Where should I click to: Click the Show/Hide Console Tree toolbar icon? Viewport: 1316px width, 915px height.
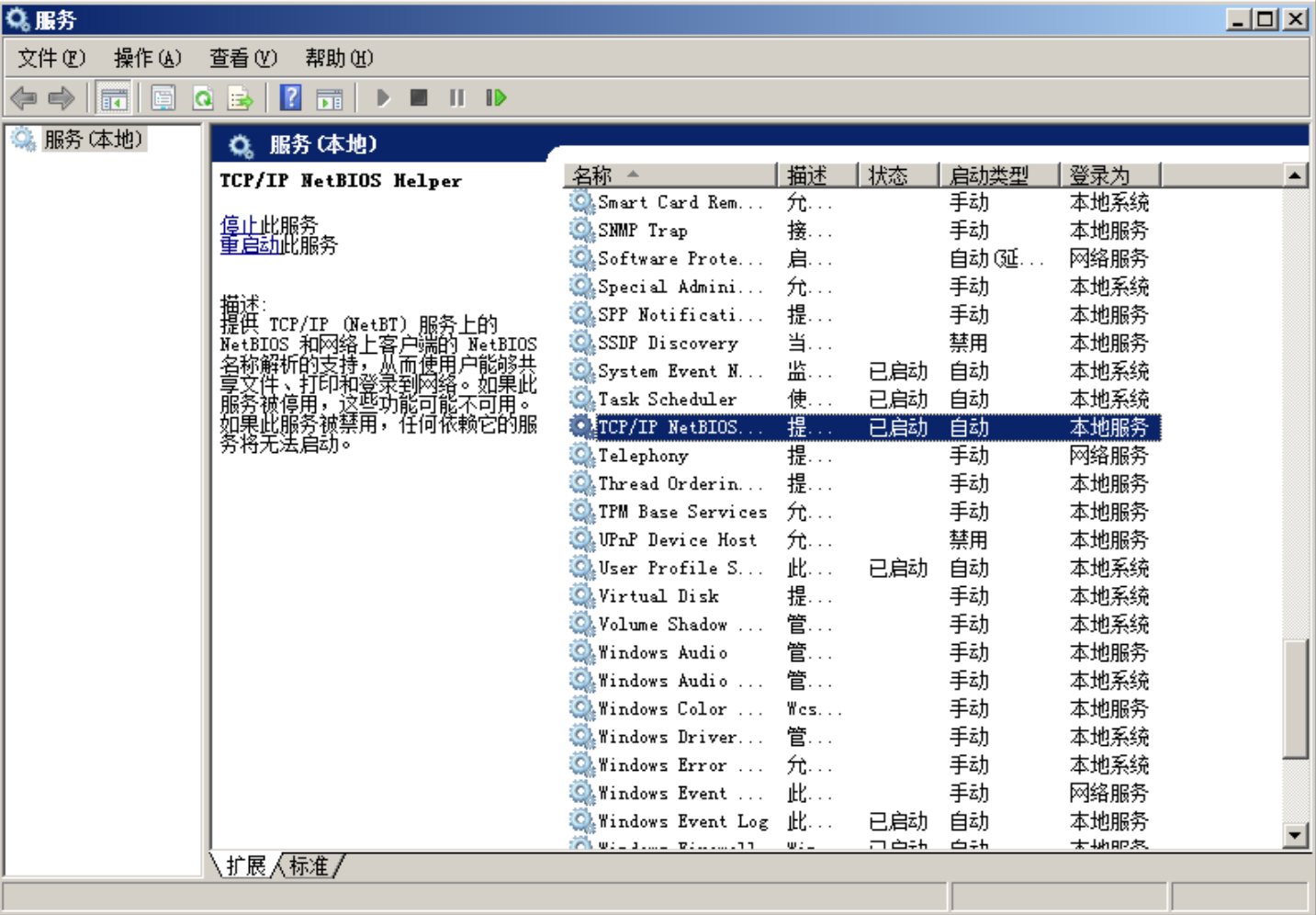pos(114,98)
